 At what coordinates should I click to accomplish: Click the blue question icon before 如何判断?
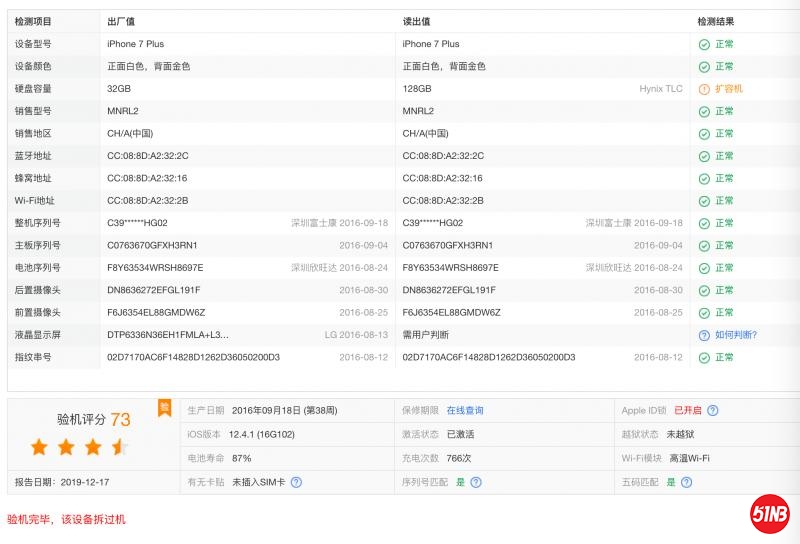pyautogui.click(x=704, y=335)
